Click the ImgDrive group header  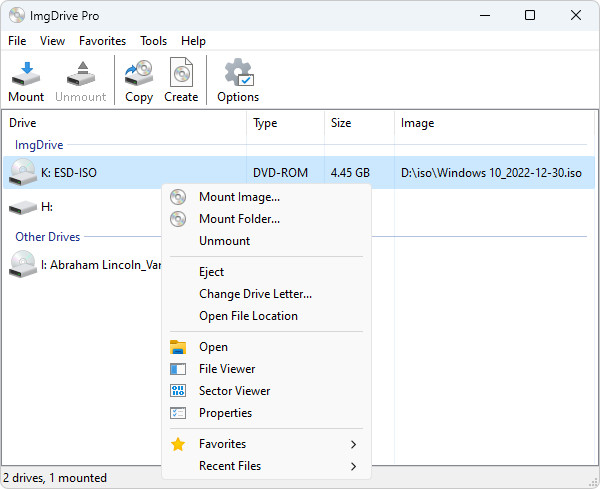coord(39,145)
